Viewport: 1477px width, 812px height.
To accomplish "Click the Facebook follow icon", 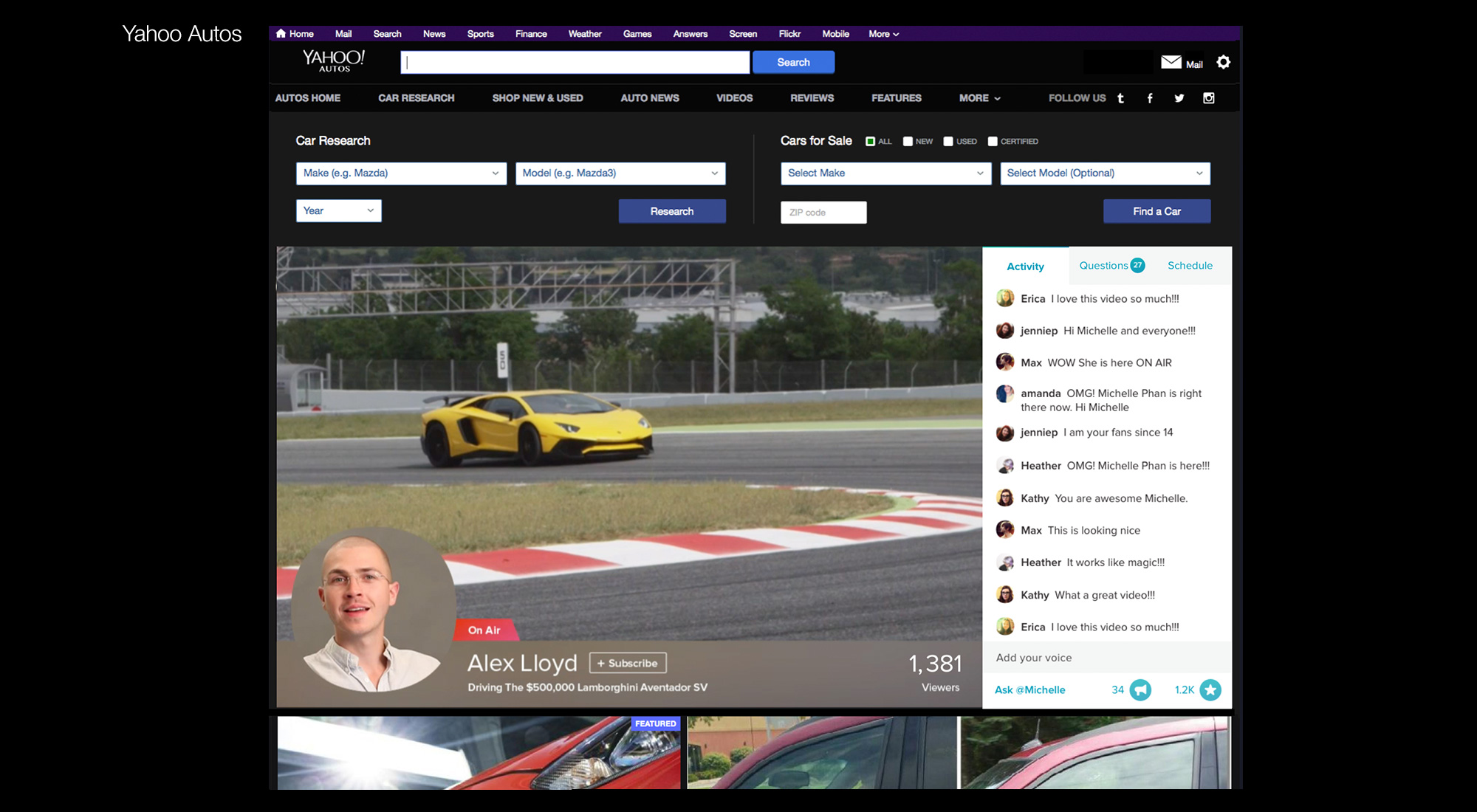I will [1150, 98].
